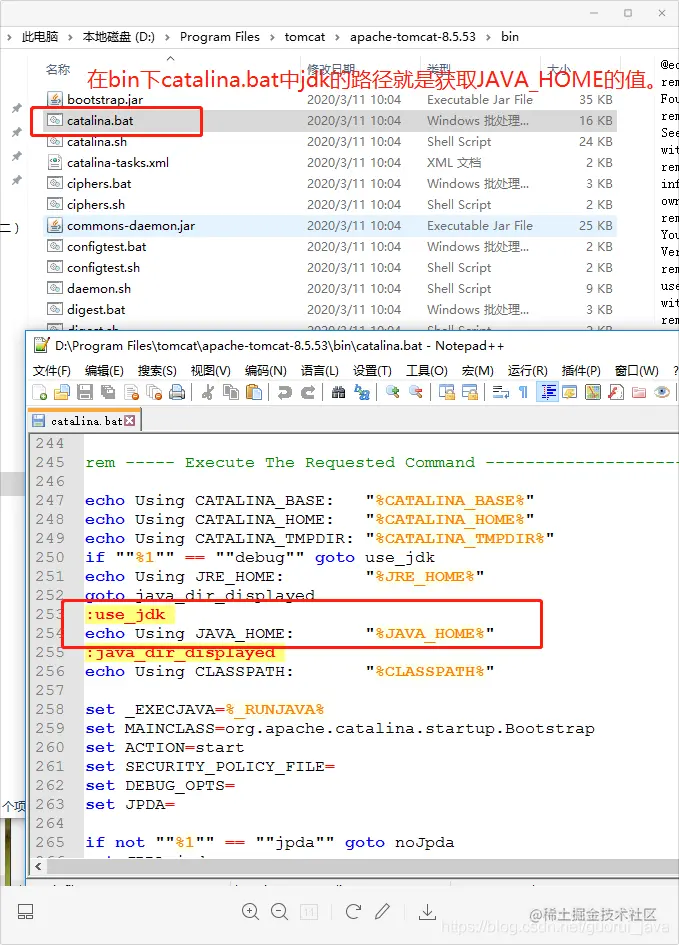
Task: Toggle Word Wrap icon in toolbar
Action: click(x=501, y=392)
